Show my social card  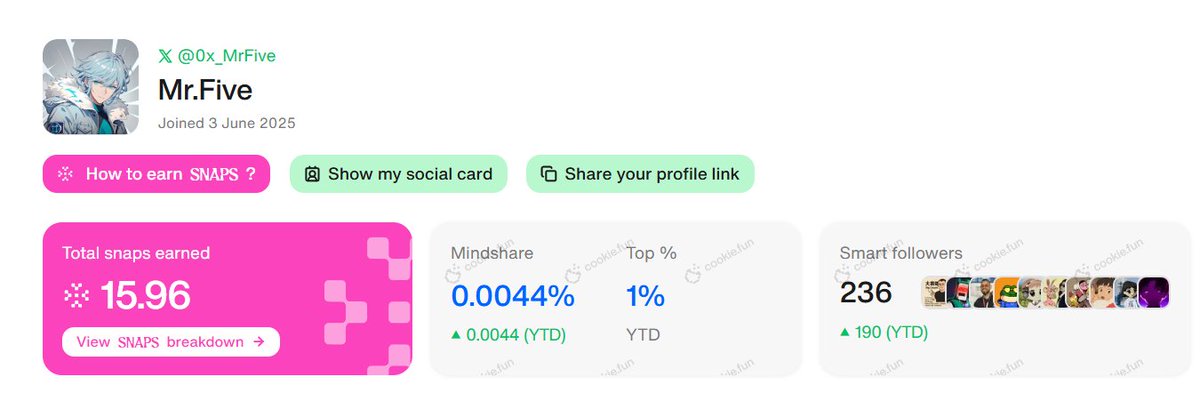pyautogui.click(x=398, y=174)
